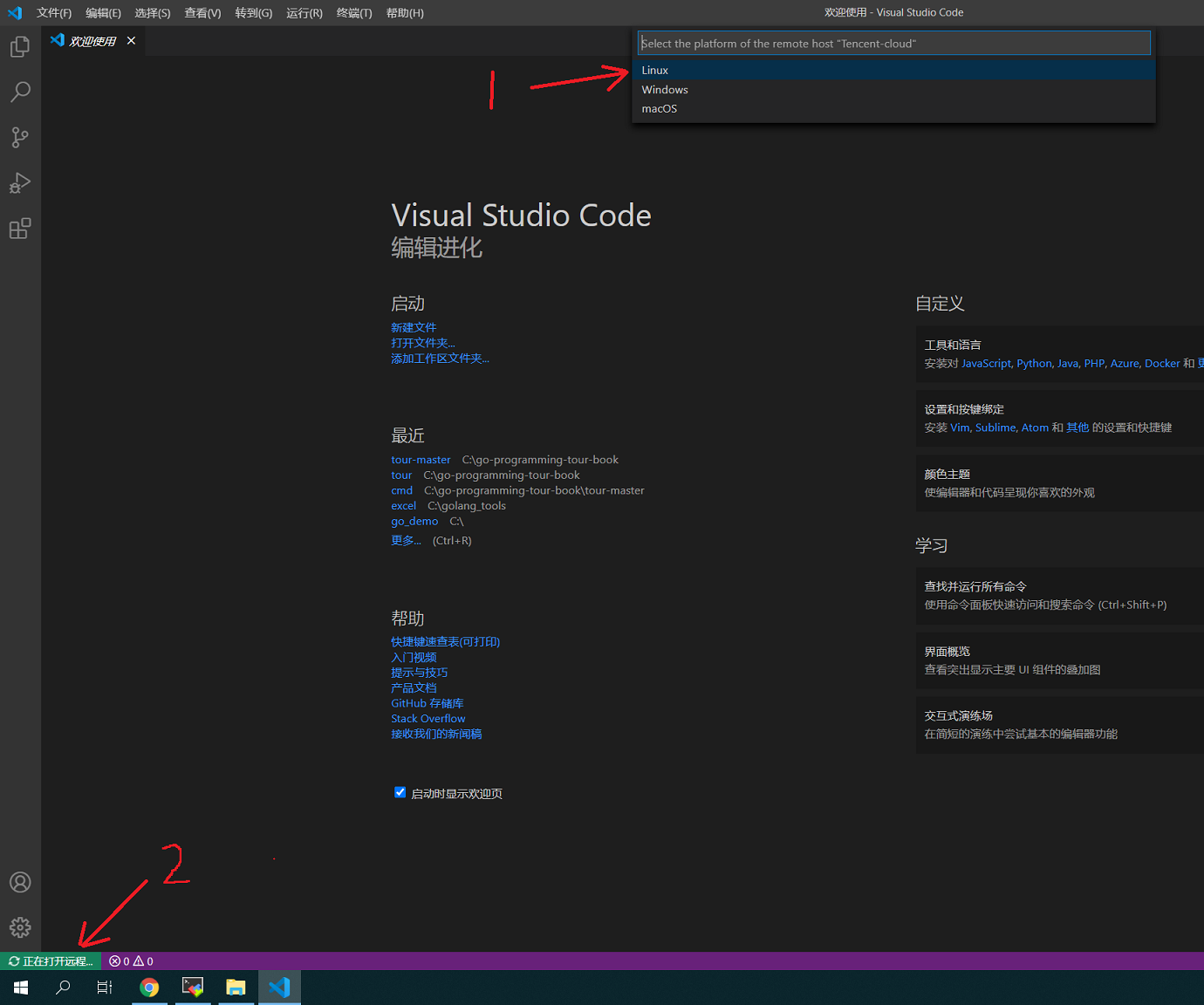Click the remote status '正在打开远程...' indicator
Image resolution: width=1204 pixels, height=1005 pixels.
point(51,961)
